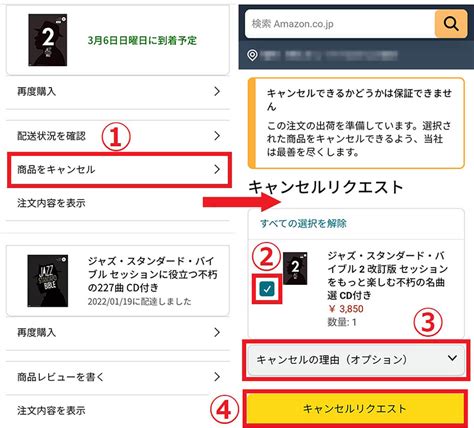Click the 検索 Amazon.co.jp search field
Image resolution: width=474 pixels, height=428 pixels.
340,24
